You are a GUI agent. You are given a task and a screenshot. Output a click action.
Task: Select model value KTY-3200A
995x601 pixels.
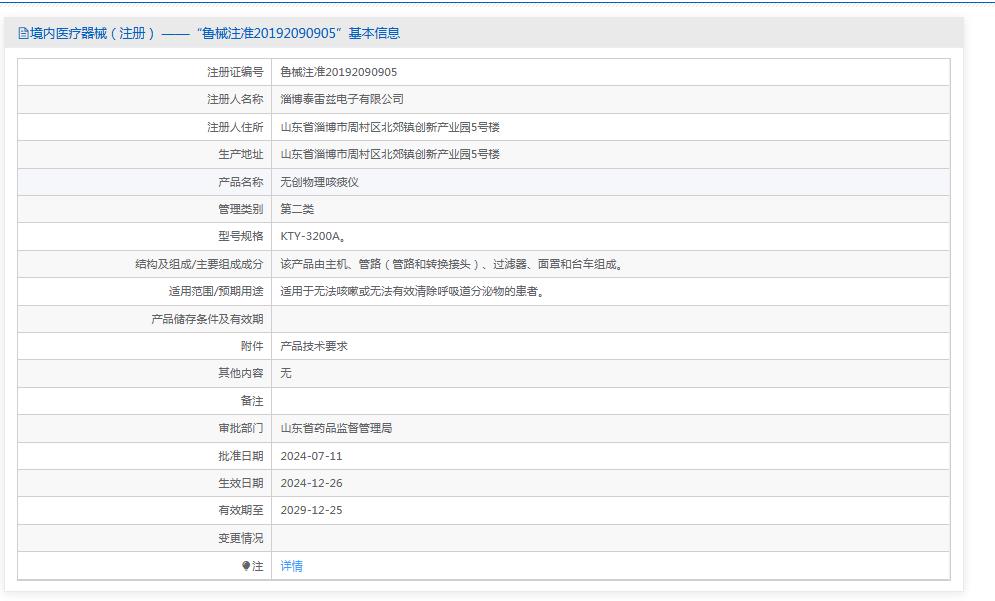pos(311,236)
